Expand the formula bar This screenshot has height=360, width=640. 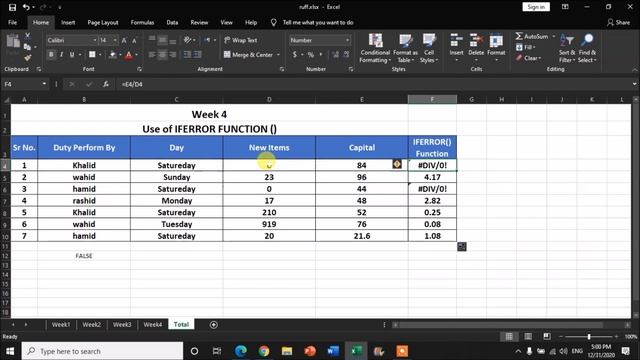(634, 84)
